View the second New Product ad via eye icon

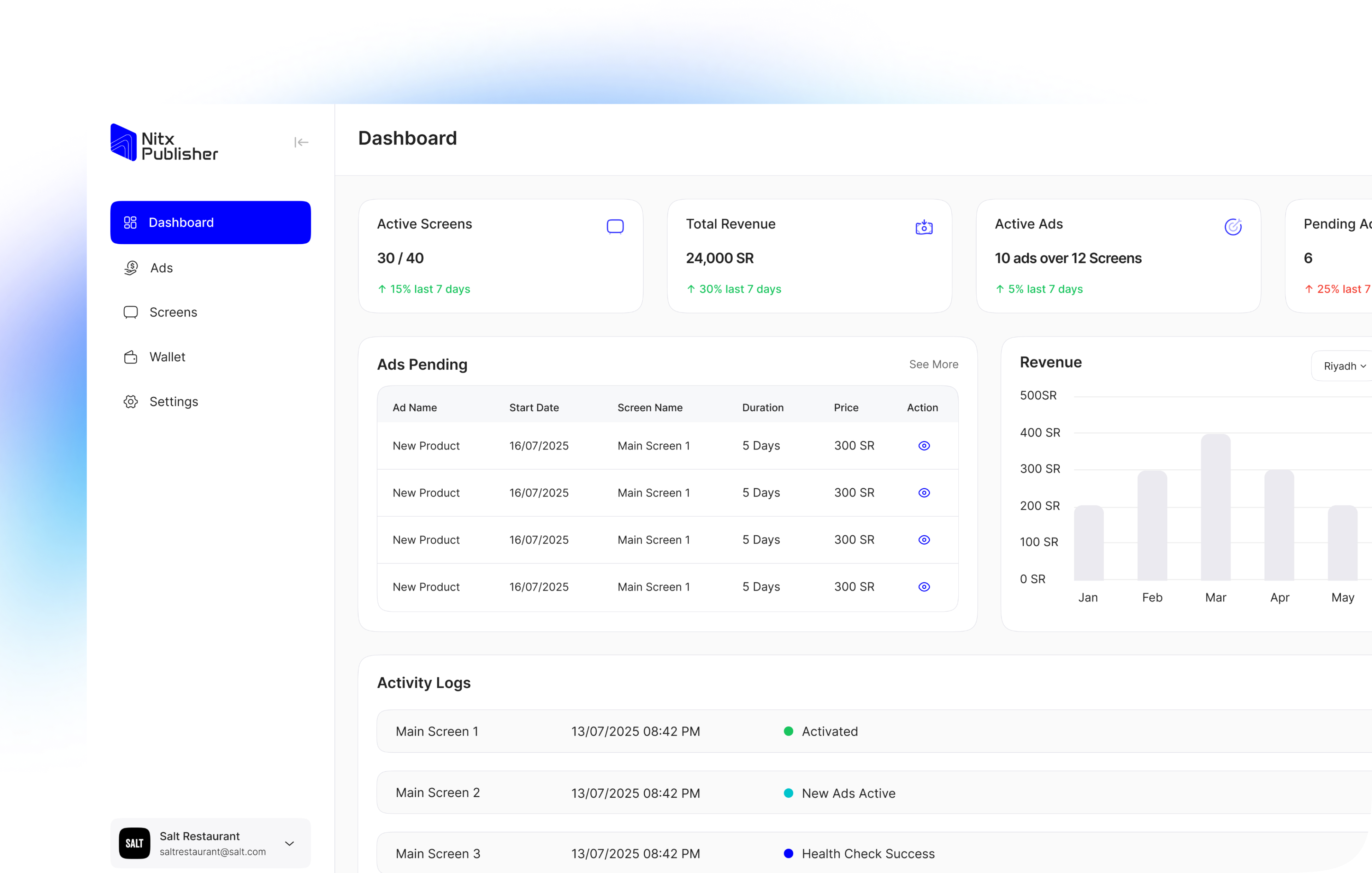pos(924,493)
